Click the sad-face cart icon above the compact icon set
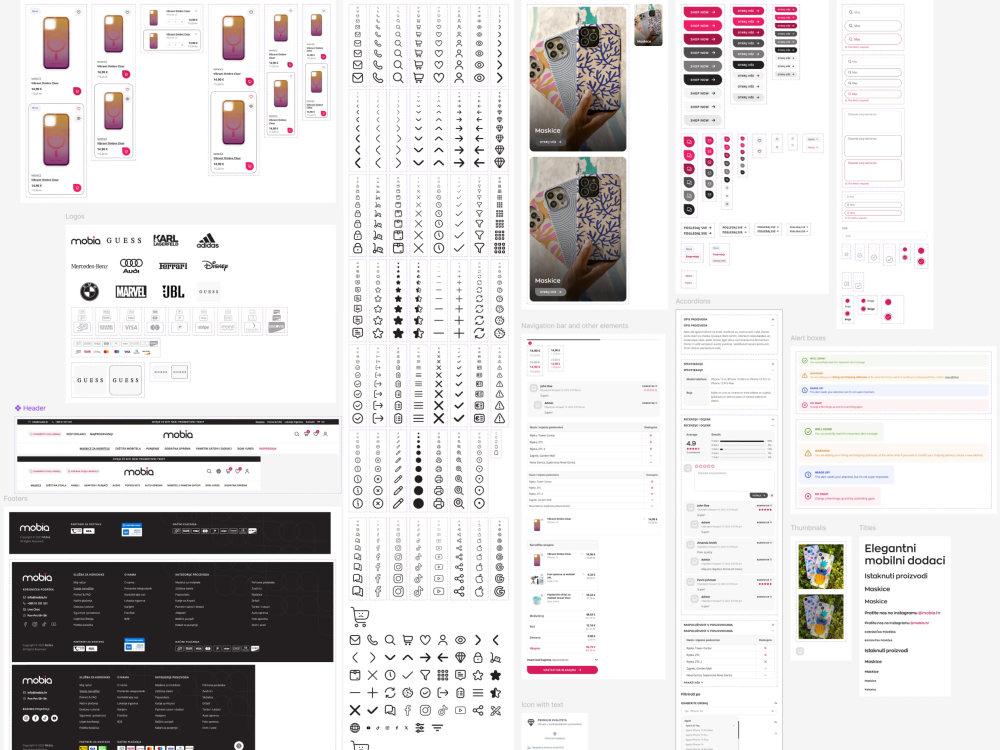 pyautogui.click(x=360, y=616)
